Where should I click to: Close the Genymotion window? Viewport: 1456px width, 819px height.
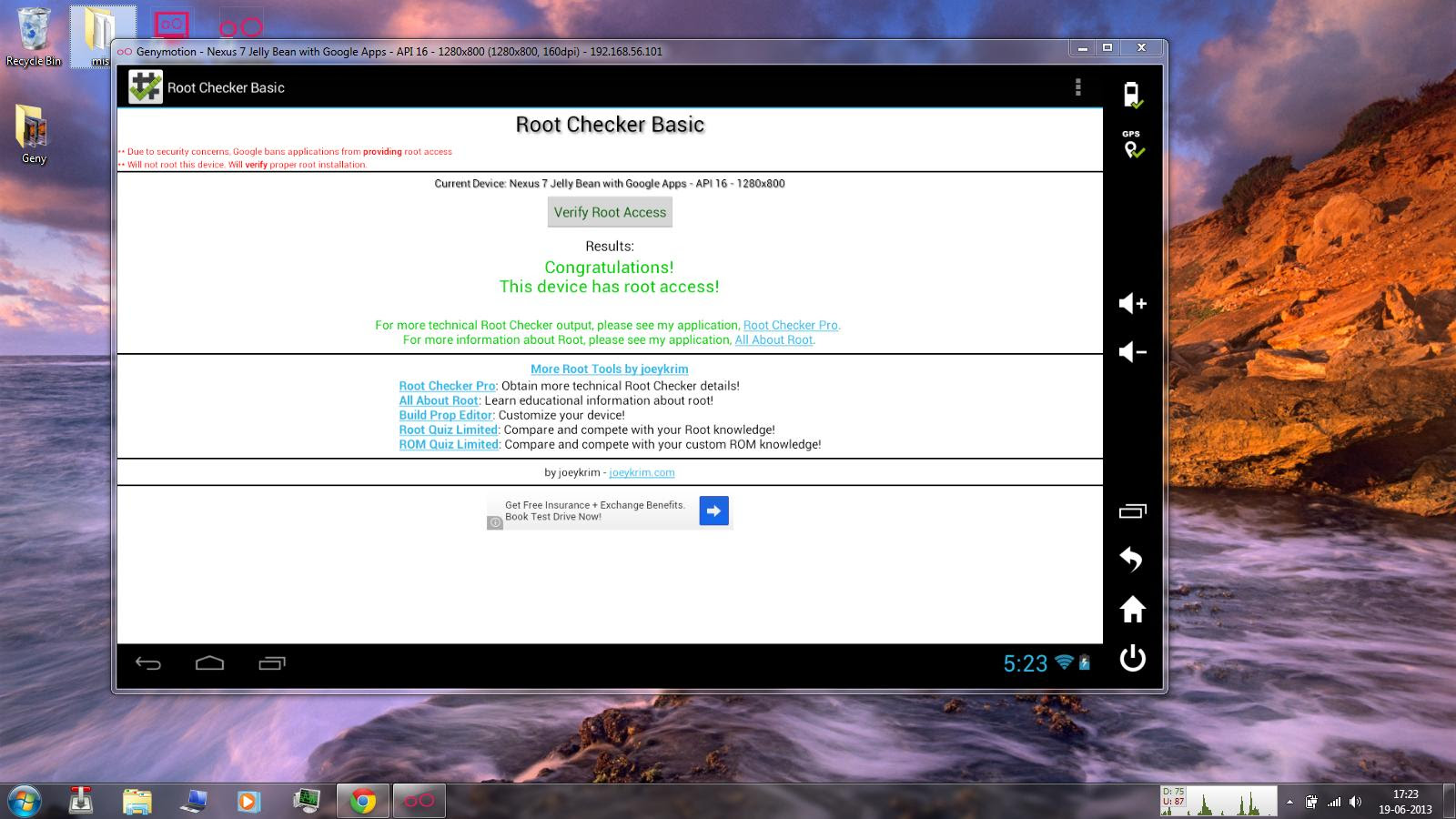coord(1141,47)
